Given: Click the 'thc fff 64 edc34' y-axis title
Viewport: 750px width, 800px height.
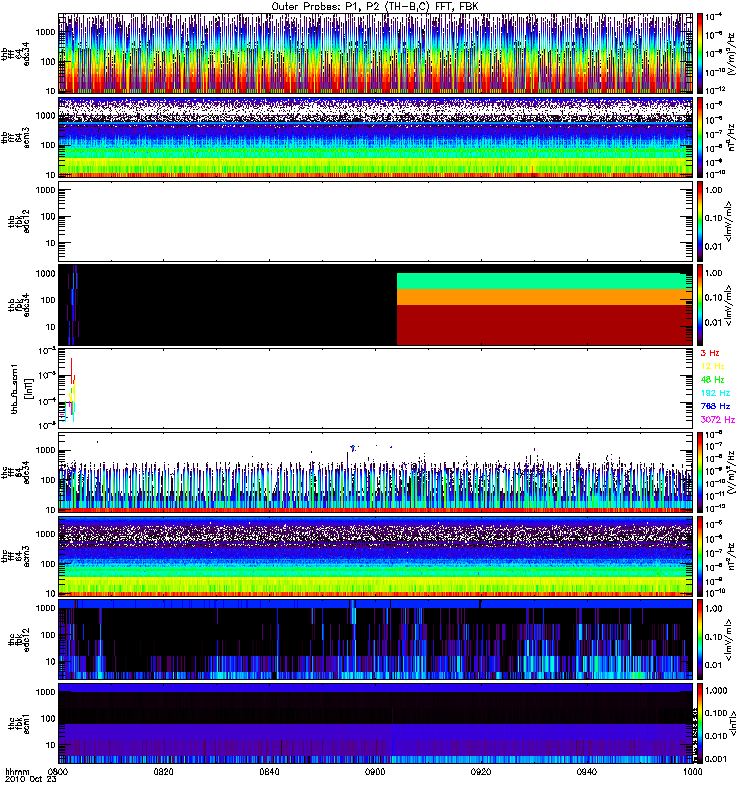Looking at the screenshot, I should (x=15, y=473).
